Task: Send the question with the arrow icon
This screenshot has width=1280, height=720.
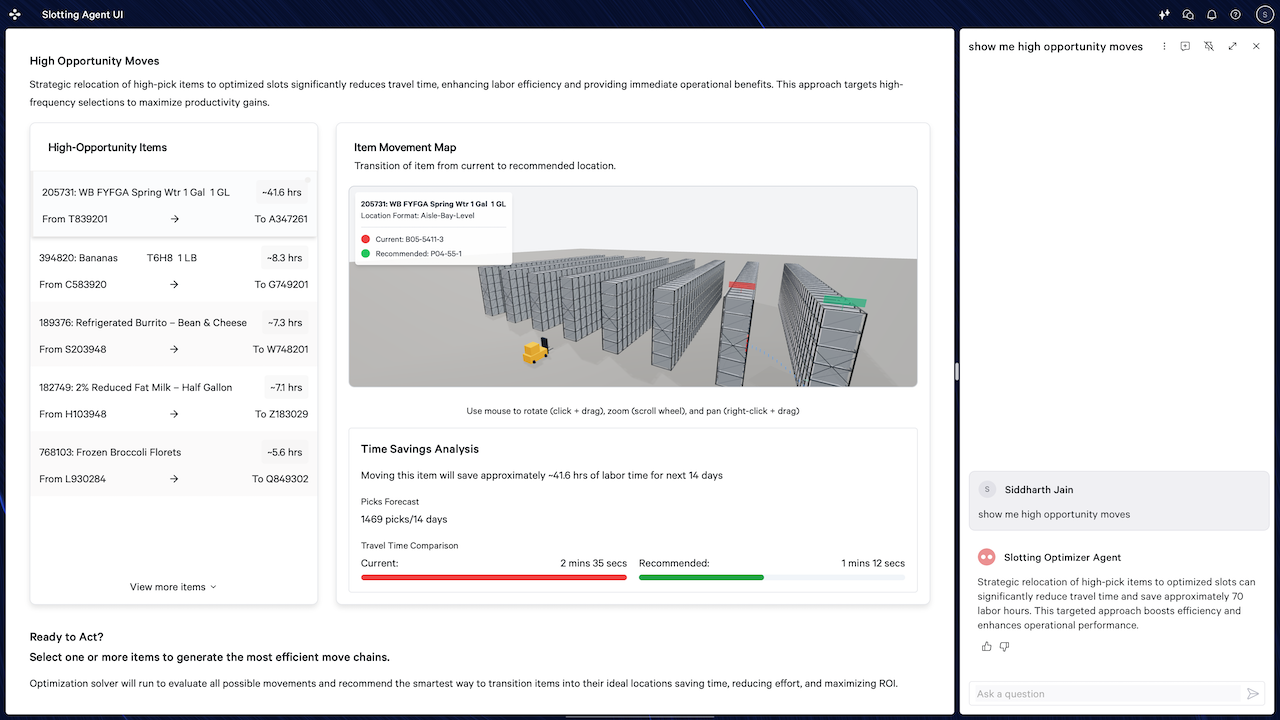Action: 1253,693
